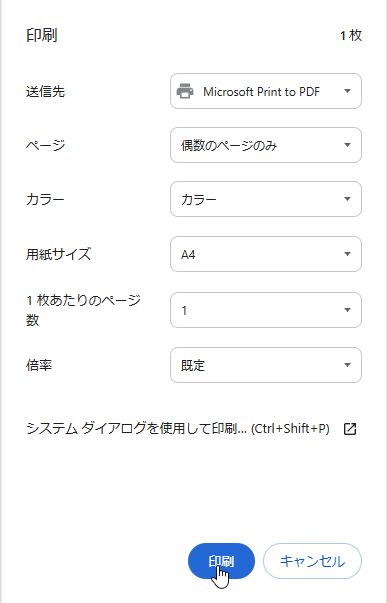Click the blue 印刷 button
Viewport: 387px width, 603px height.
tap(221, 561)
